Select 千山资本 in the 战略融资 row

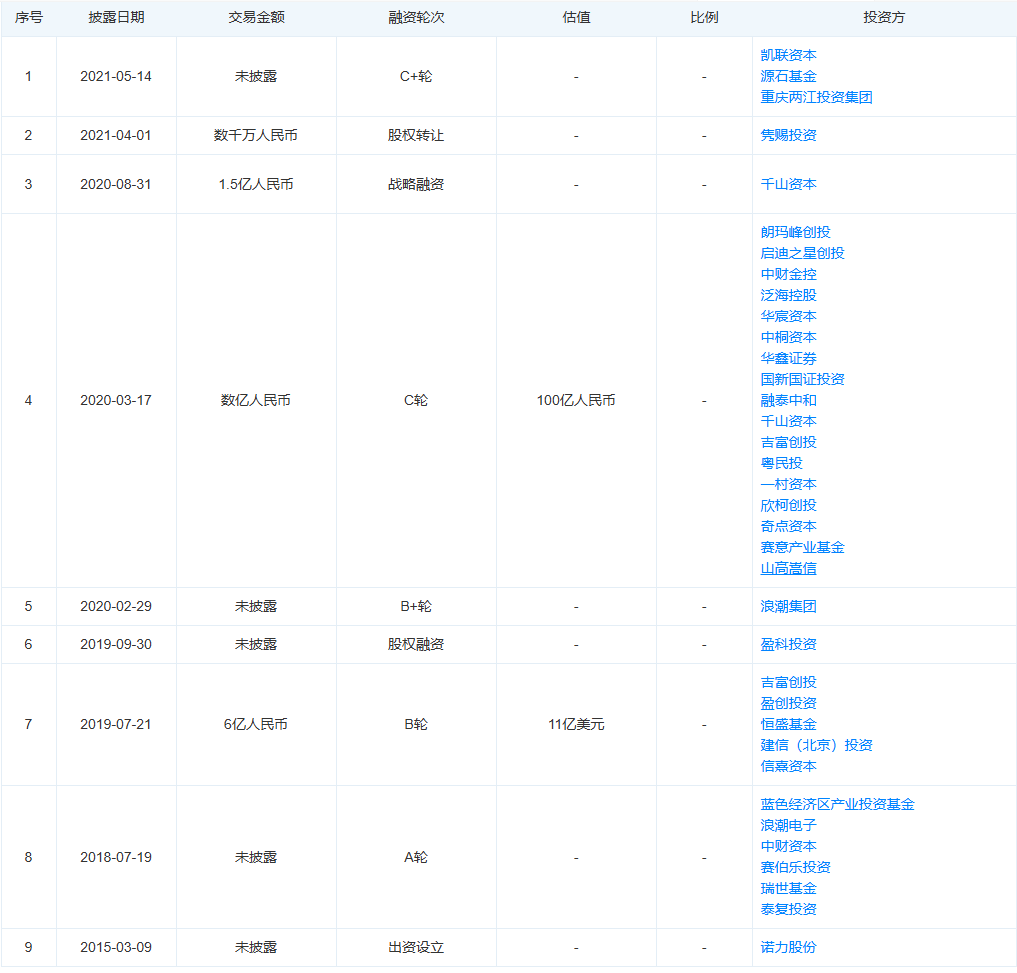click(x=788, y=184)
